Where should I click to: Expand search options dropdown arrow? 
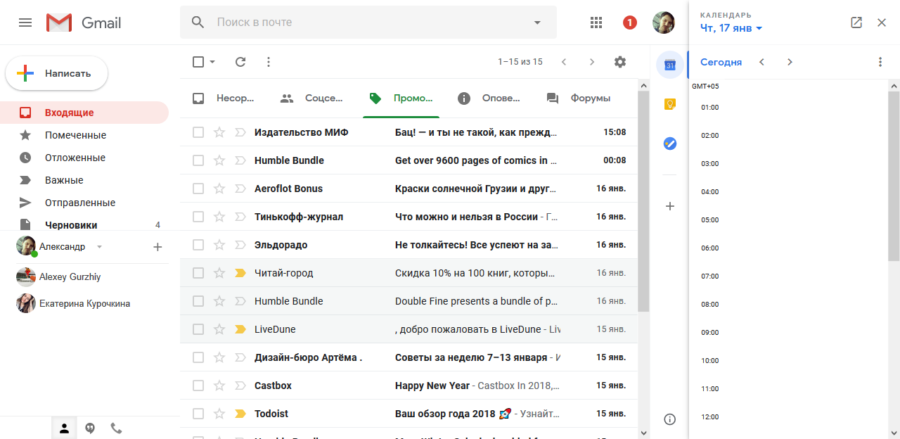coord(537,22)
